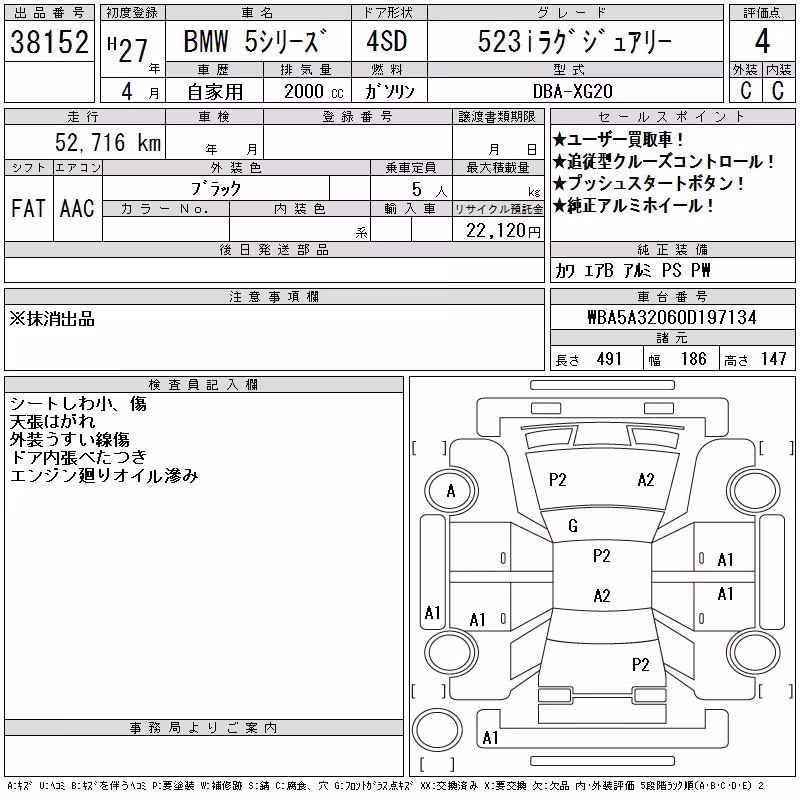Viewport: 800px width, 800px height.
Task: Click the C grade under 外装
Action: tap(745, 90)
